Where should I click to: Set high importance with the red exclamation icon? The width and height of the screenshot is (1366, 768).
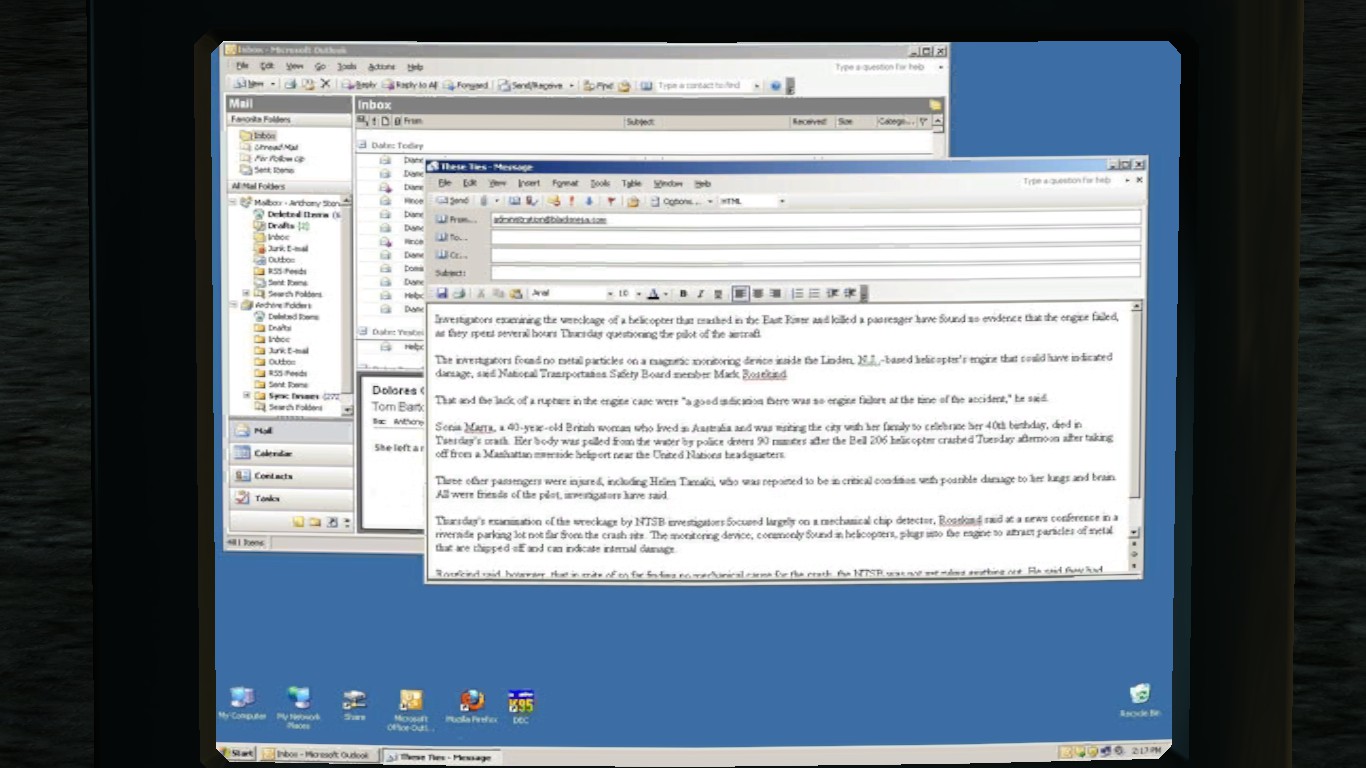572,201
